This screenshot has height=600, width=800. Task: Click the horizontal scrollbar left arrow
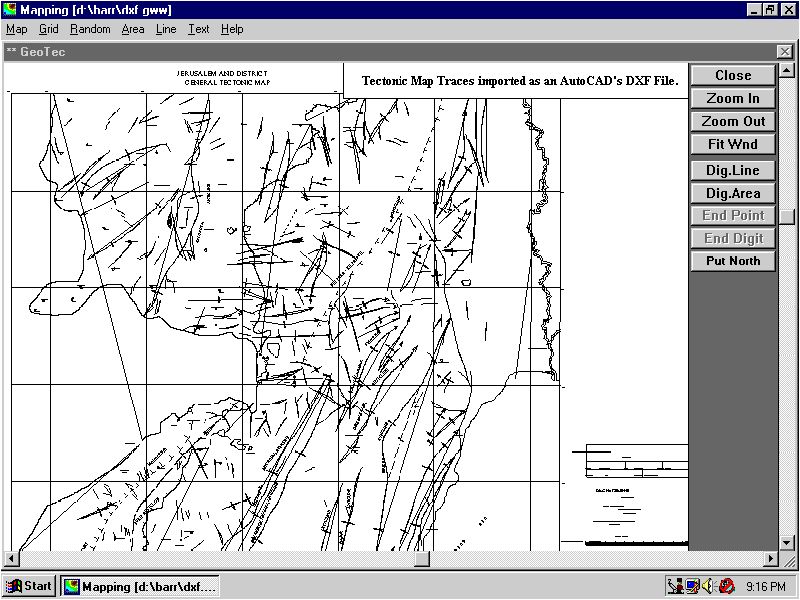(x=11, y=559)
